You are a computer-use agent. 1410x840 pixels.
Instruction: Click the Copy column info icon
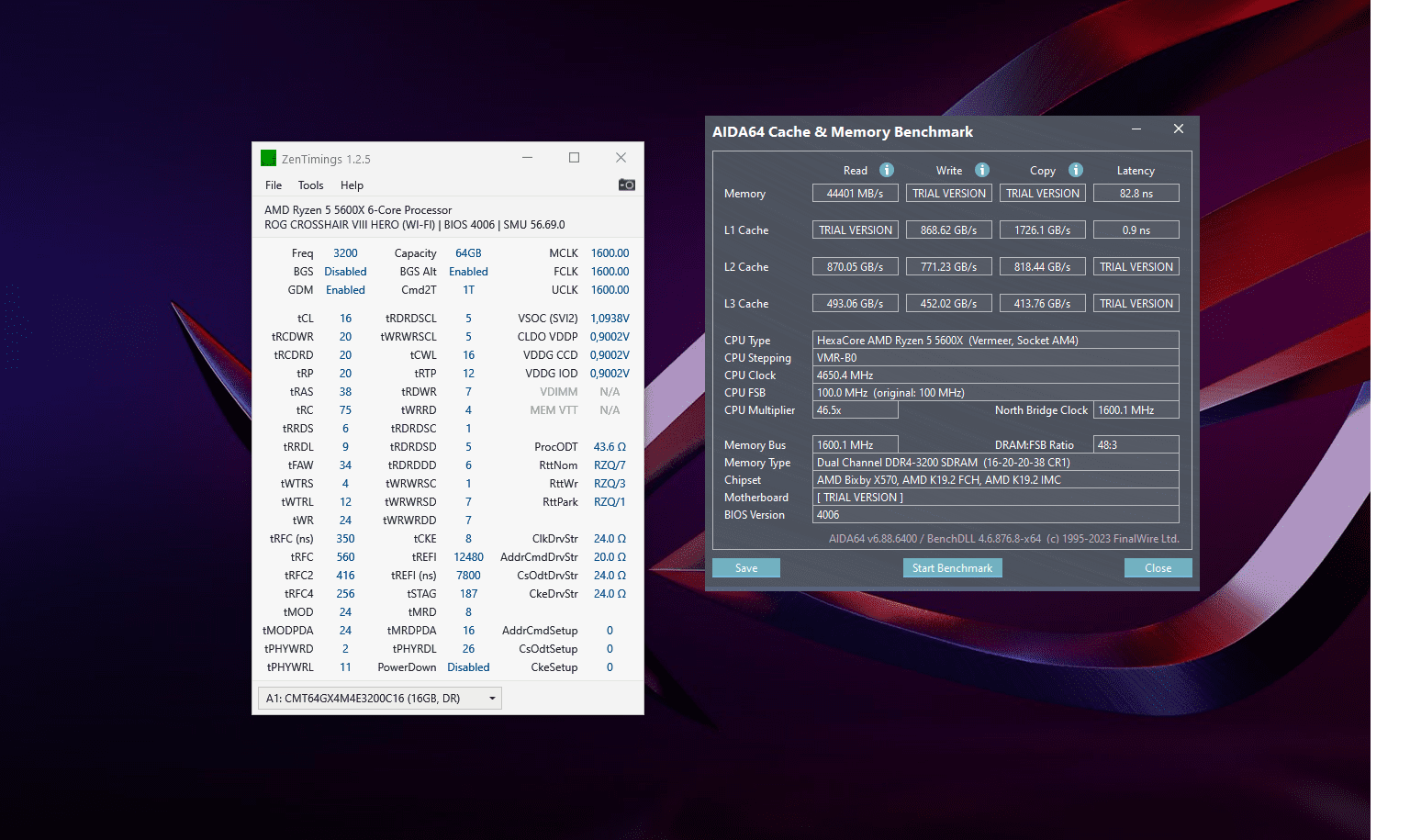(1076, 170)
